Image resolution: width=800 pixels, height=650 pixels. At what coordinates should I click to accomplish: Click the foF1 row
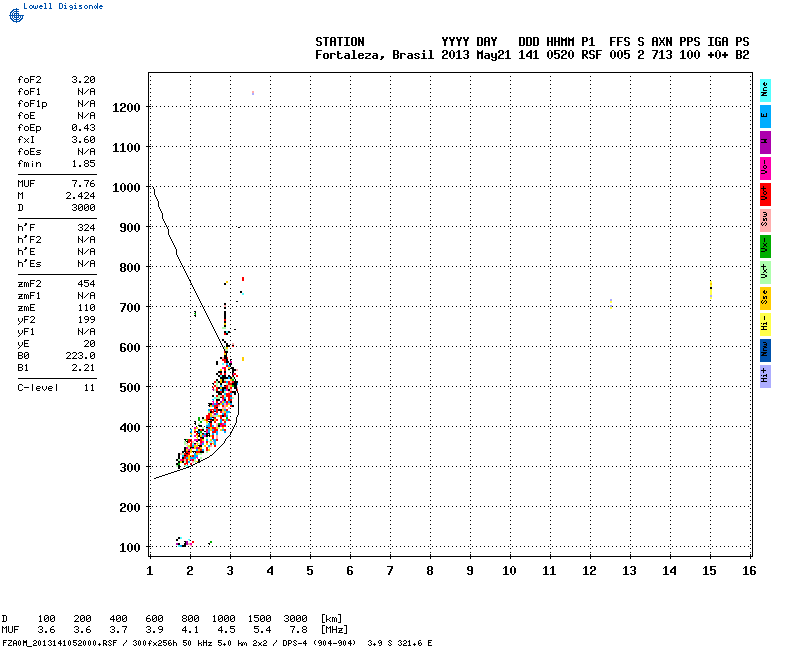pyautogui.click(x=56, y=92)
